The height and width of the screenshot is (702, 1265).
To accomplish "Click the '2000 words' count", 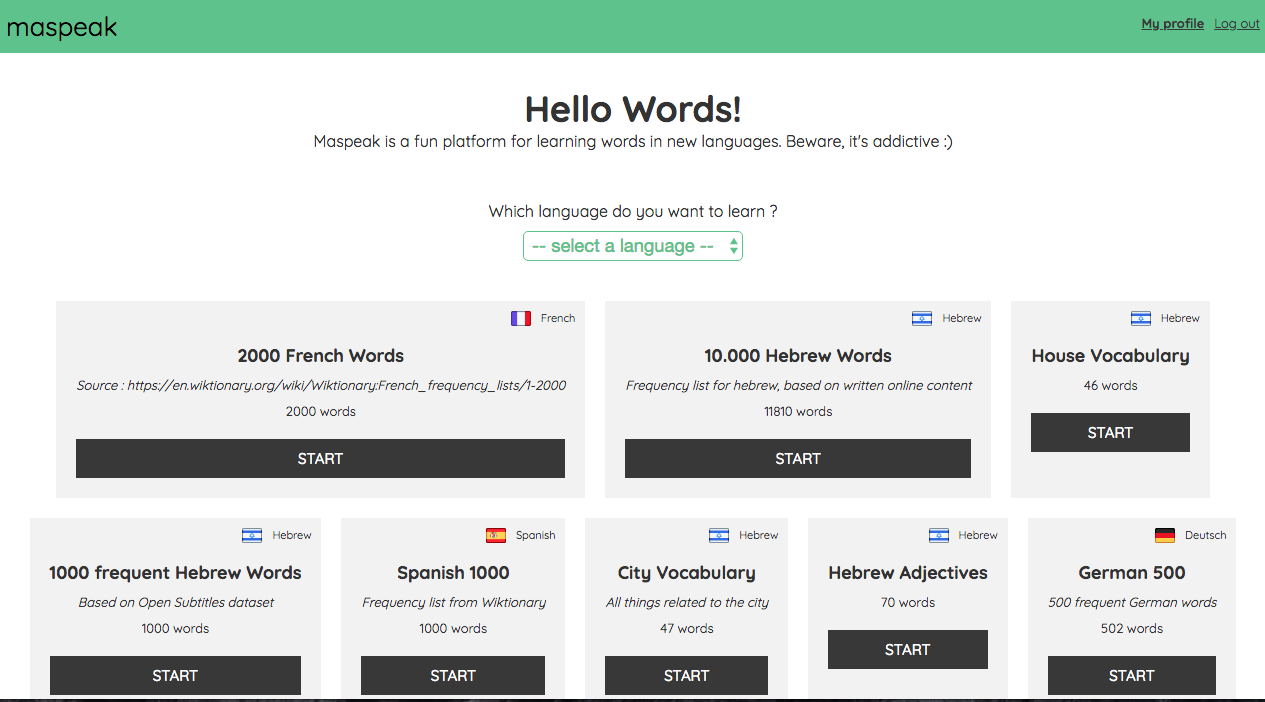I will pyautogui.click(x=321, y=411).
